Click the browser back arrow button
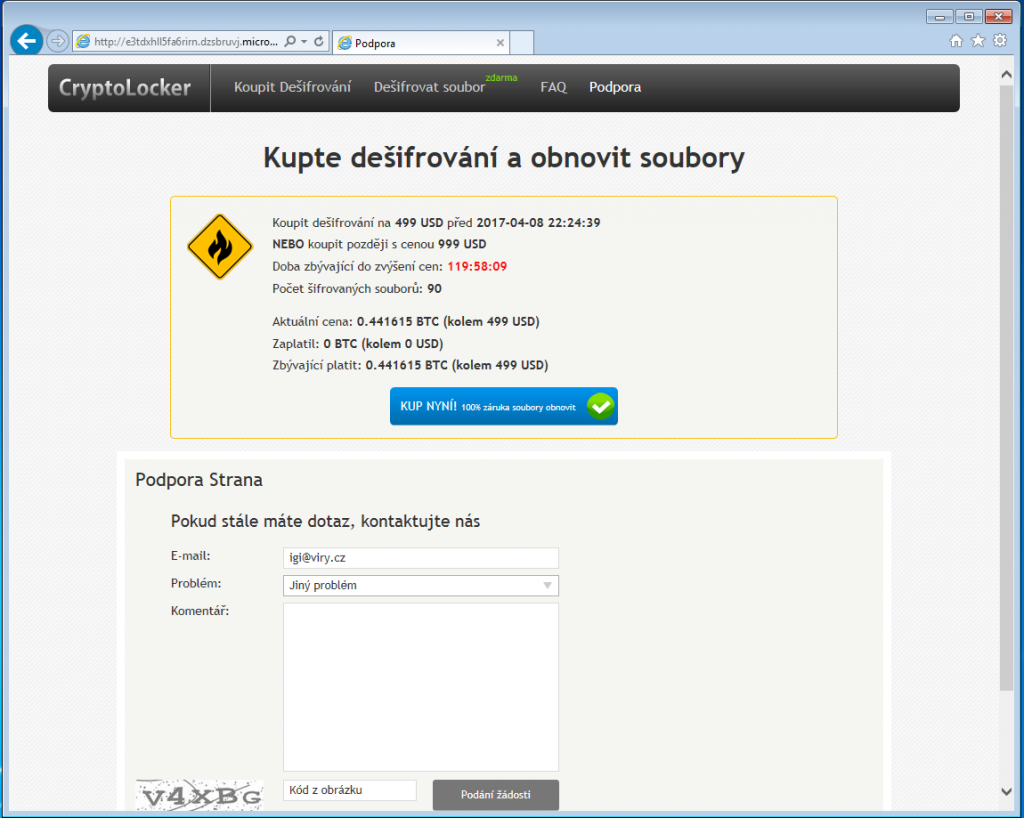Image resolution: width=1024 pixels, height=818 pixels. coord(27,41)
